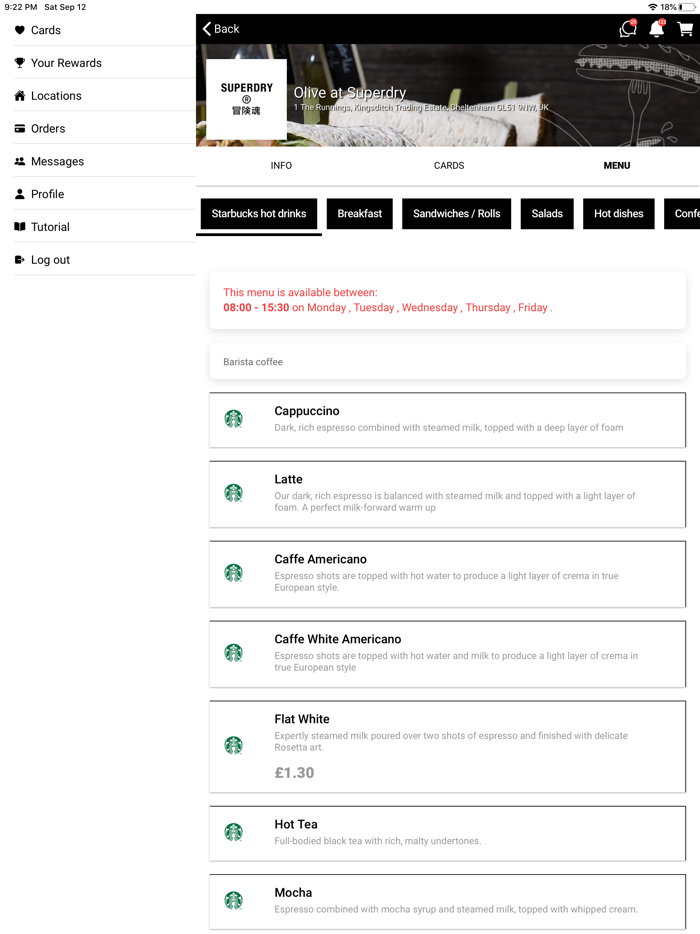Viewport: 700px width, 934px height.
Task: Select the Caffe Americano item title
Action: click(x=321, y=559)
